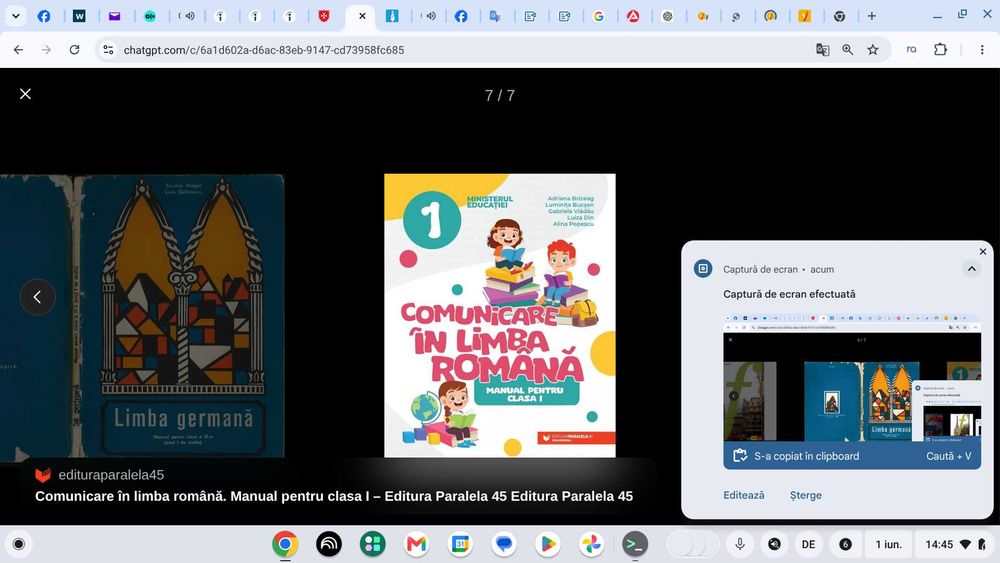Click the round tray icon next to DE
1000x563 pixels.
coord(774,544)
